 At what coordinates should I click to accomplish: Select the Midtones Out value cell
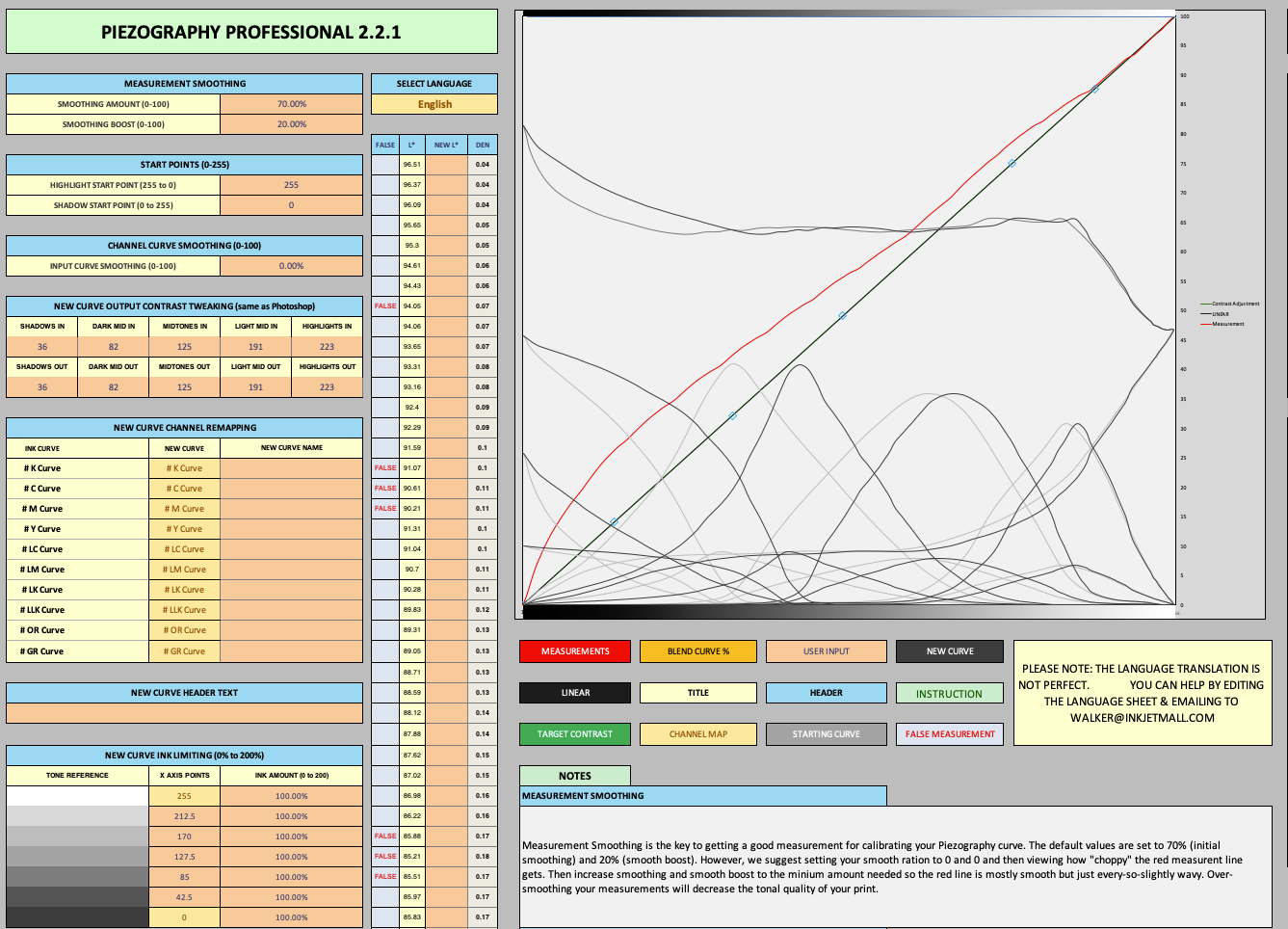(x=184, y=387)
